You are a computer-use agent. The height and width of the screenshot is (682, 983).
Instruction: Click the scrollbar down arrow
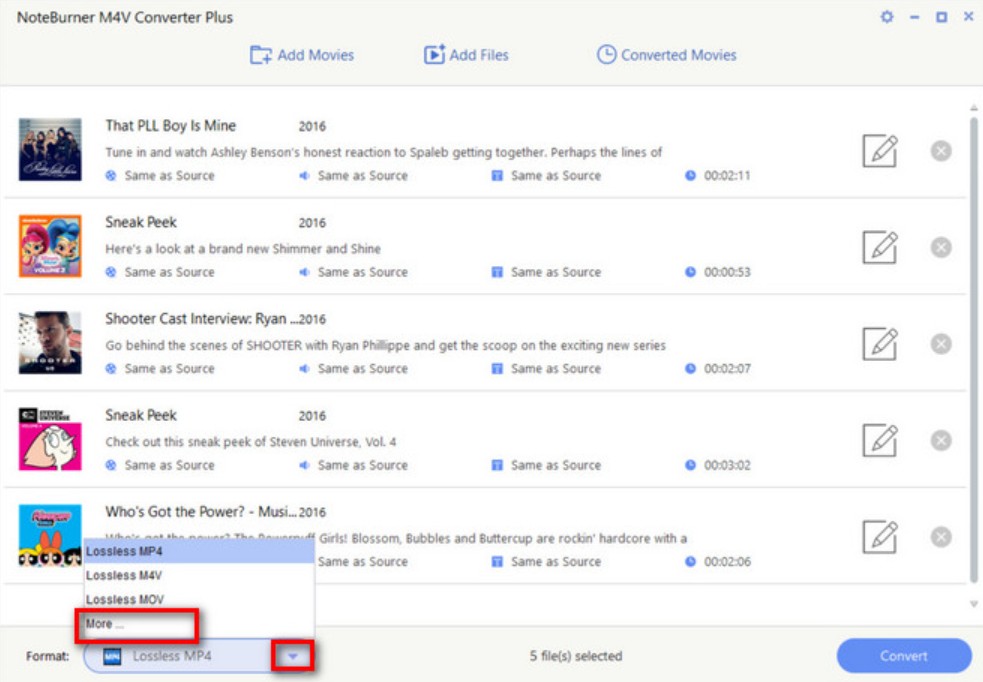coord(974,604)
